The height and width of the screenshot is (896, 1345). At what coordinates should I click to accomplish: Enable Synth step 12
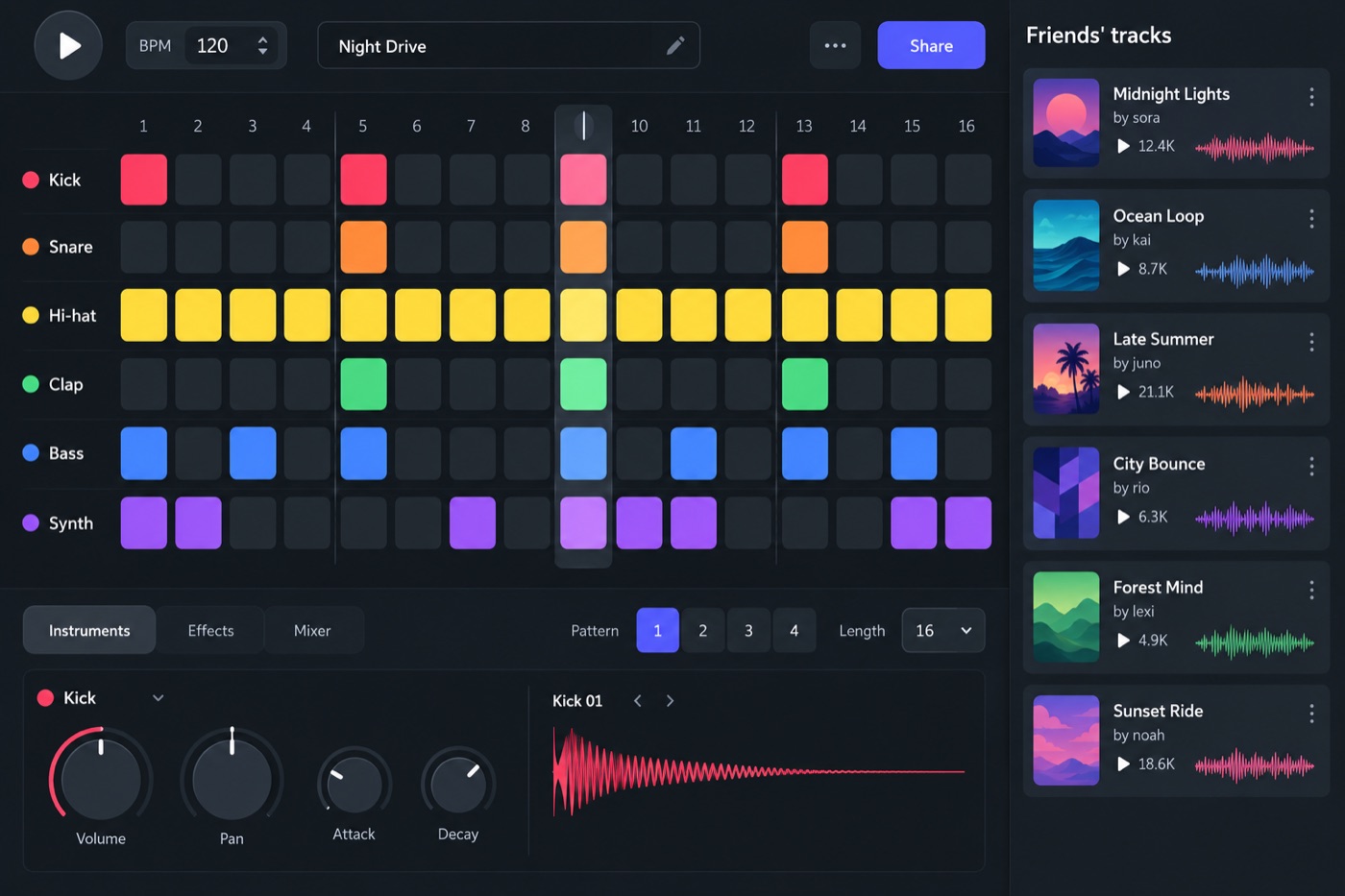click(747, 522)
